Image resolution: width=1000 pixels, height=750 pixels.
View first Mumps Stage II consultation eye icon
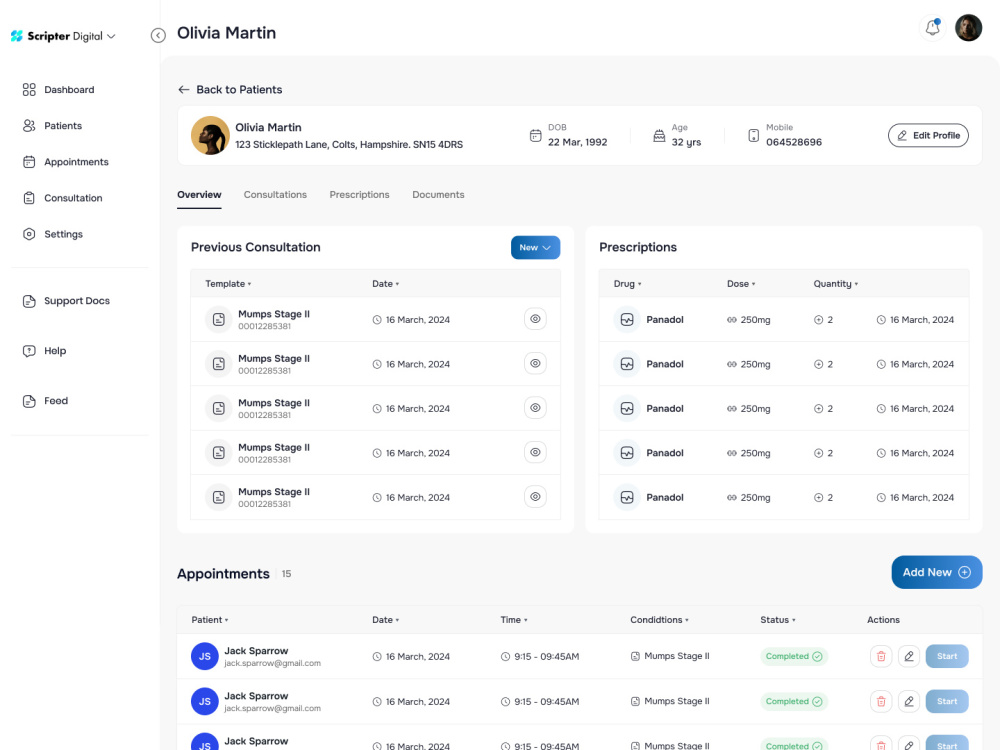(x=535, y=319)
